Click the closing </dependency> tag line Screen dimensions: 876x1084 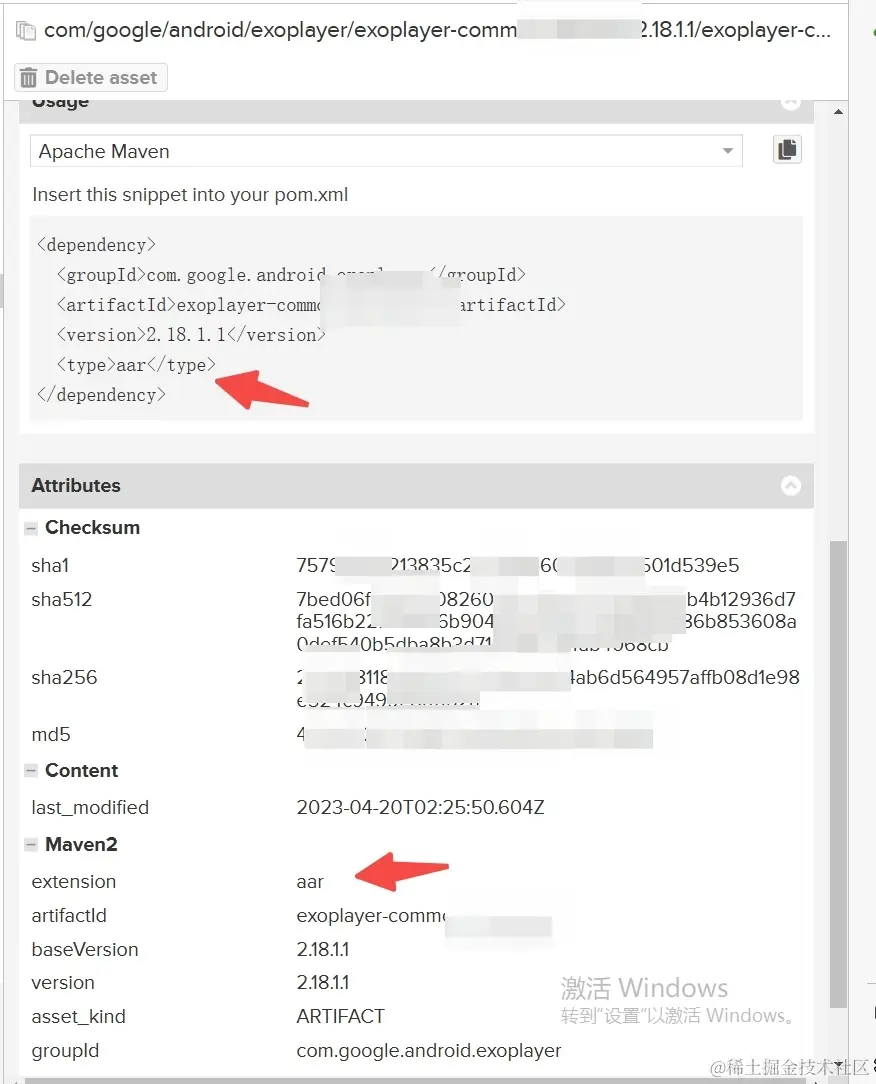101,395
